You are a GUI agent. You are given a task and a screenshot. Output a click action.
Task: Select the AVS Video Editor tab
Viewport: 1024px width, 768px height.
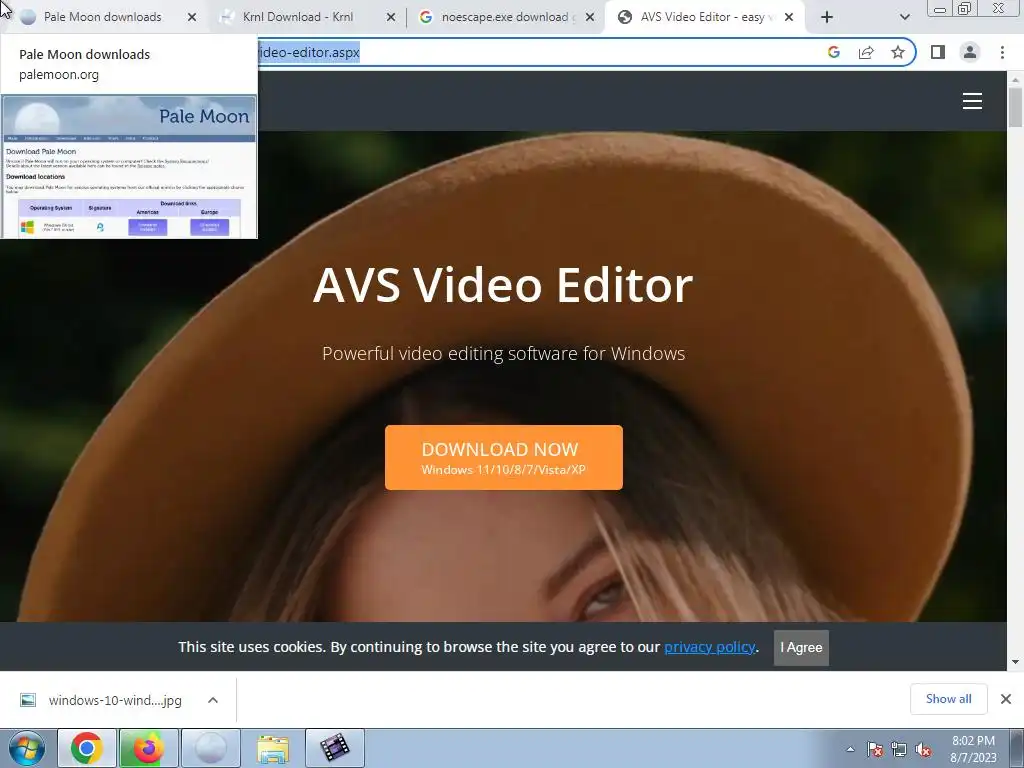pos(703,17)
